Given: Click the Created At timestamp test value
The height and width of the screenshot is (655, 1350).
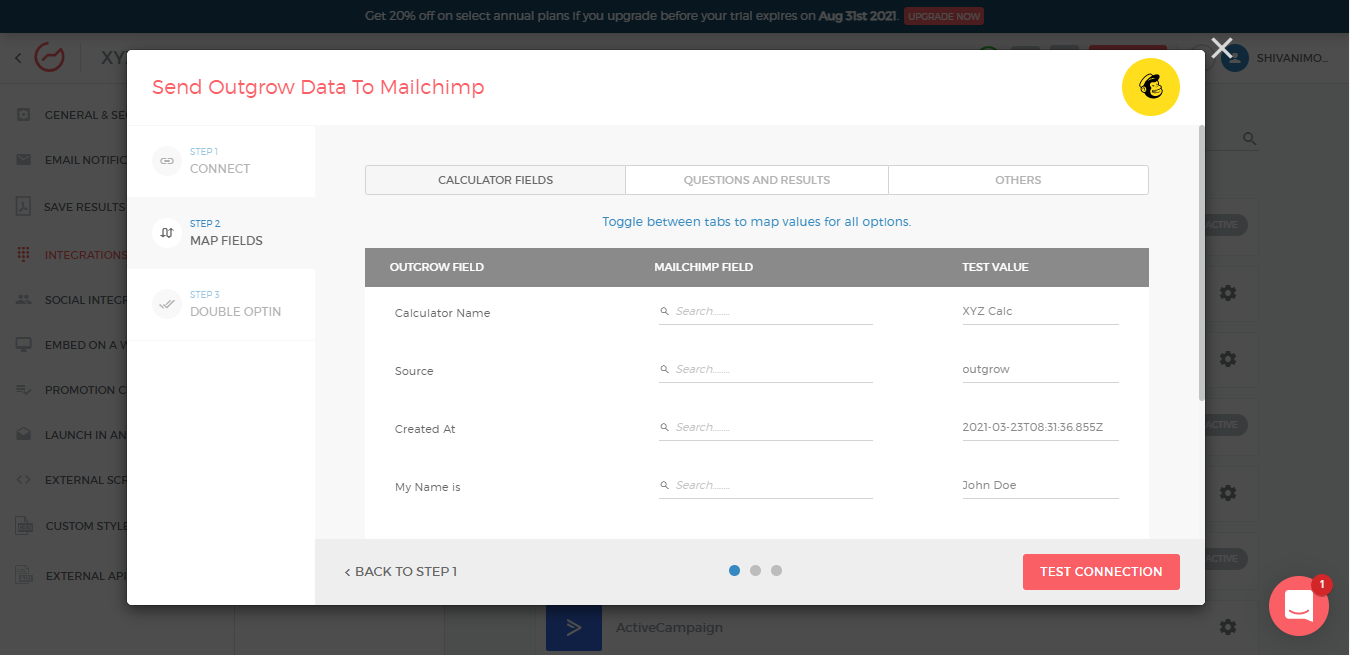Looking at the screenshot, I should [1040, 428].
